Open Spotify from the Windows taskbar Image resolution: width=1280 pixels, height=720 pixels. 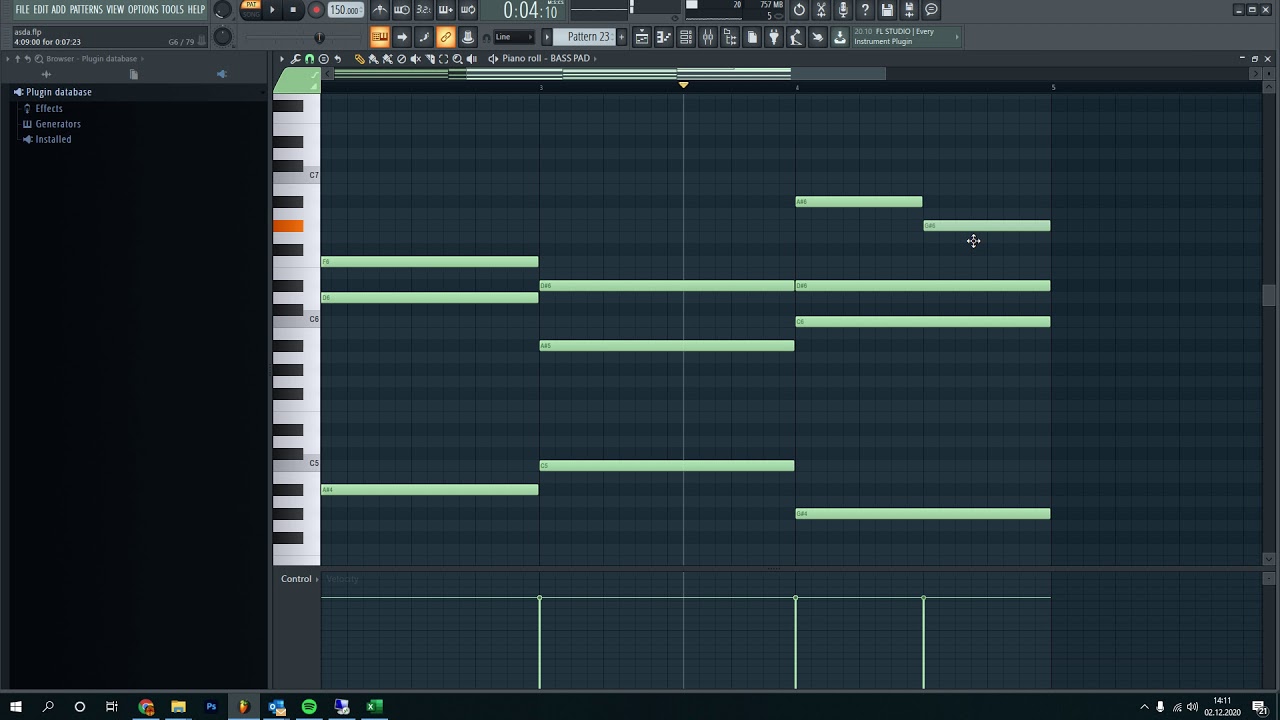point(309,707)
